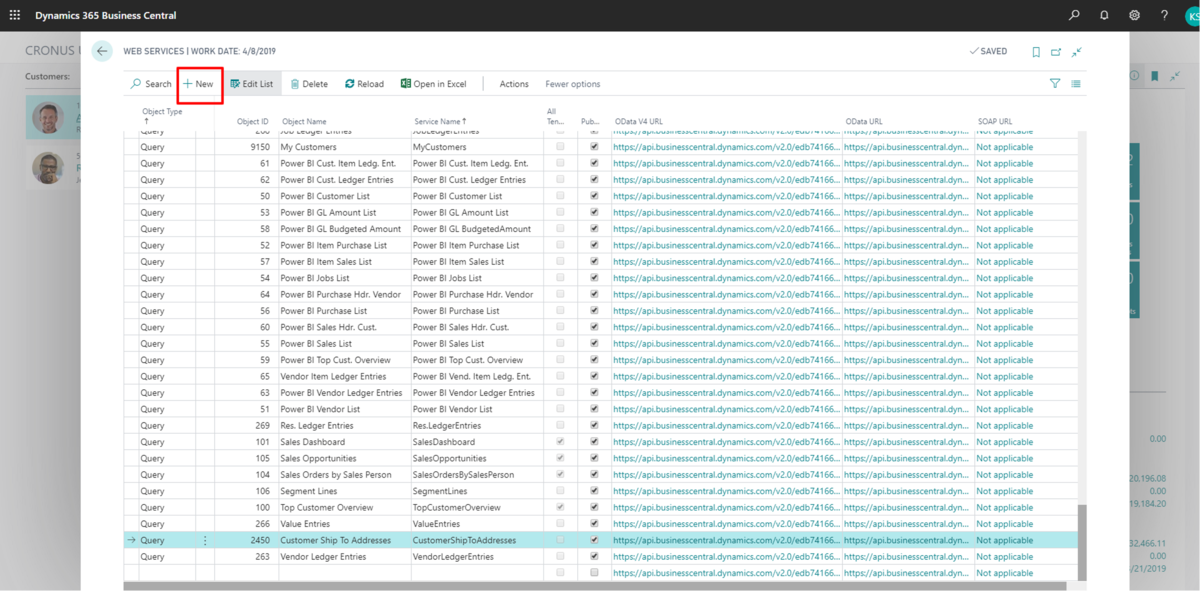Open OData URL for Power BI Jobs List
The height and width of the screenshot is (591, 1200).
907,278
